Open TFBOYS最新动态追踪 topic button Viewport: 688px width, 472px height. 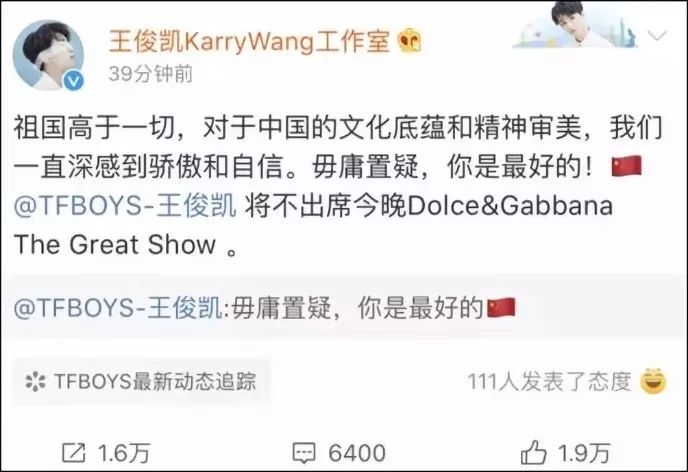click(140, 381)
